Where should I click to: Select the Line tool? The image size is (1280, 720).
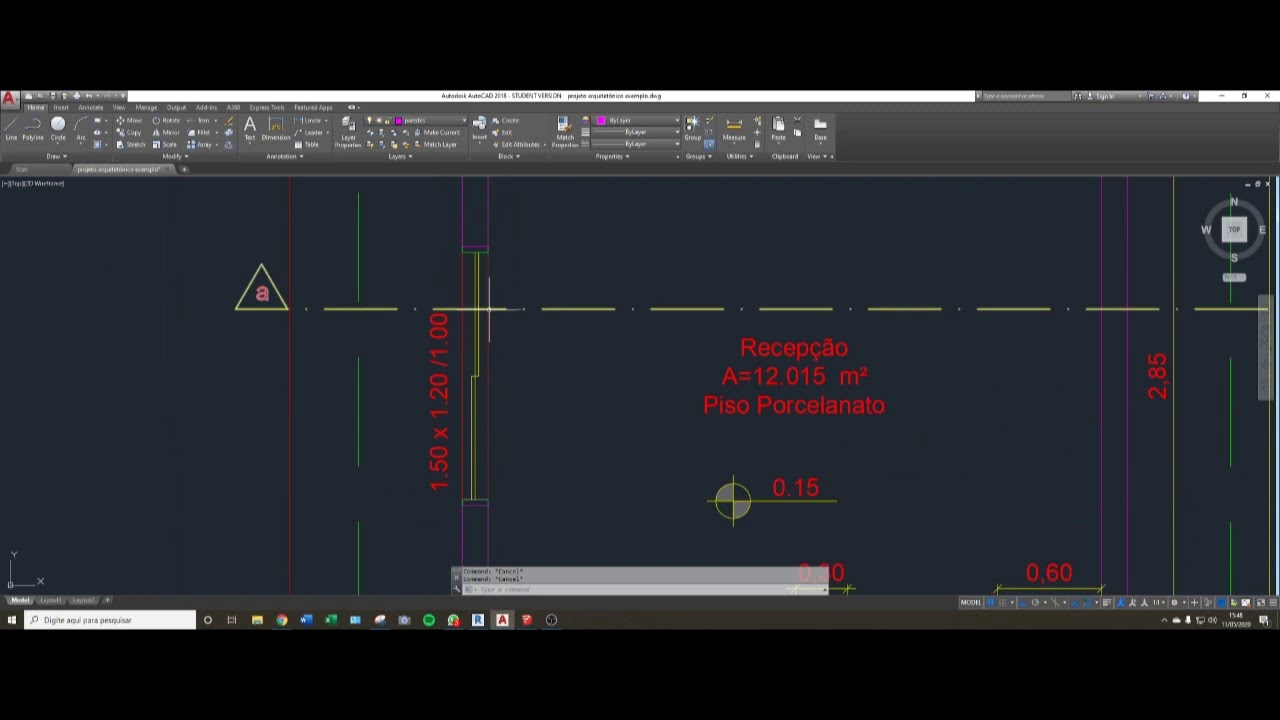[10, 128]
